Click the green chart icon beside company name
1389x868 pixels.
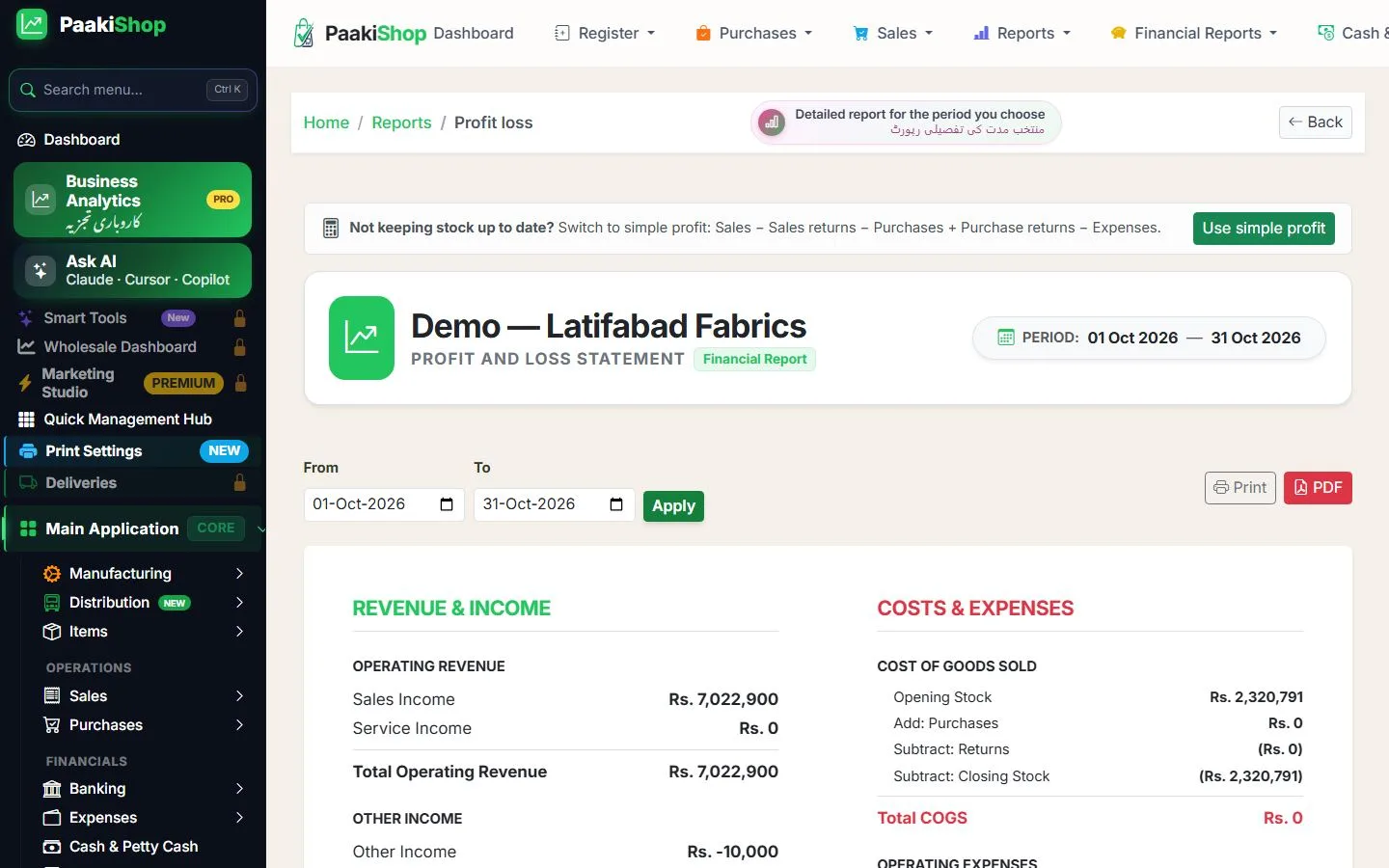(x=362, y=338)
